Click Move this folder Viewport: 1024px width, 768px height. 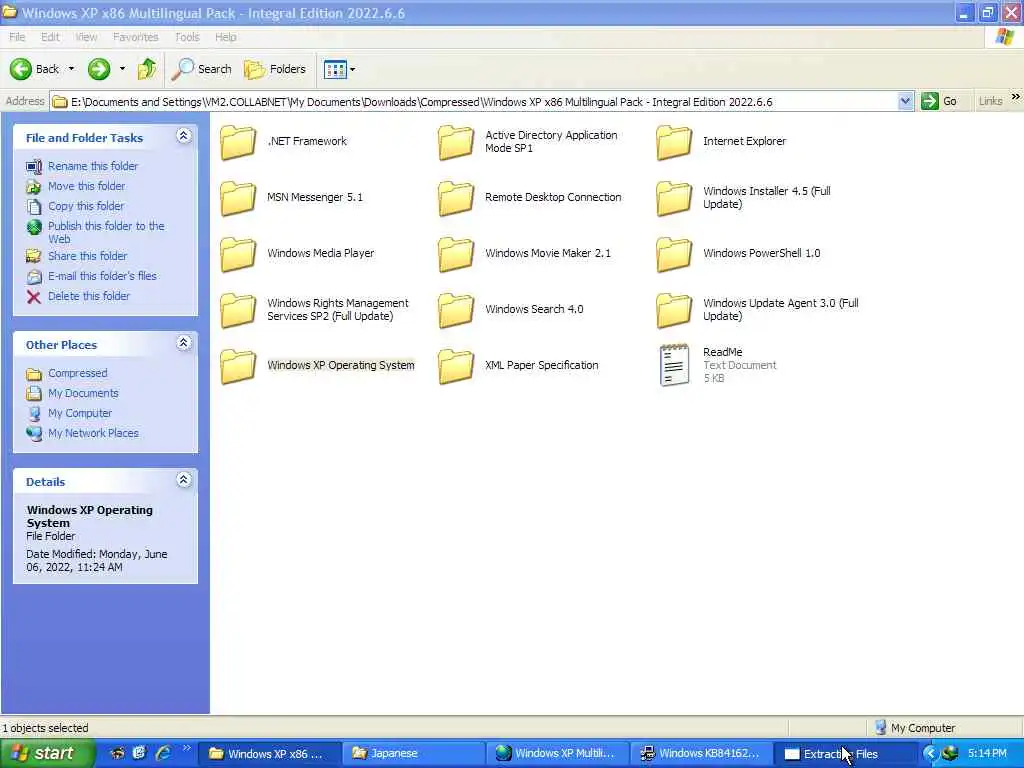coord(86,186)
